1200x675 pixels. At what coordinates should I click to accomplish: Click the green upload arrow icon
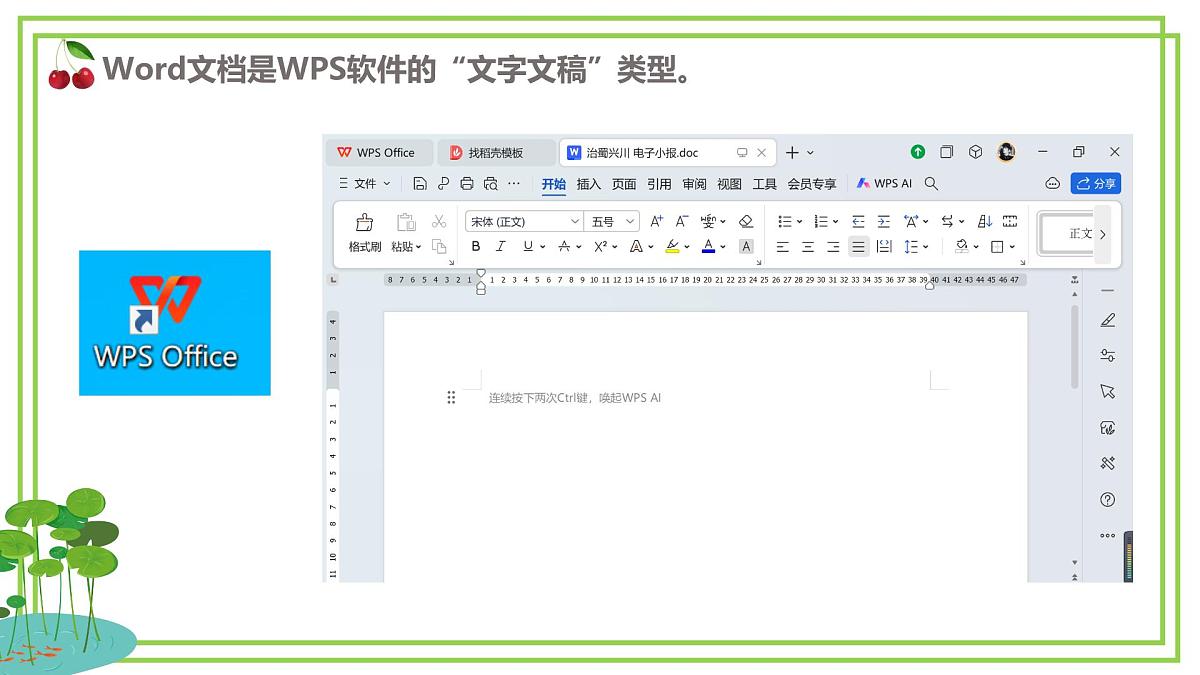click(x=918, y=152)
